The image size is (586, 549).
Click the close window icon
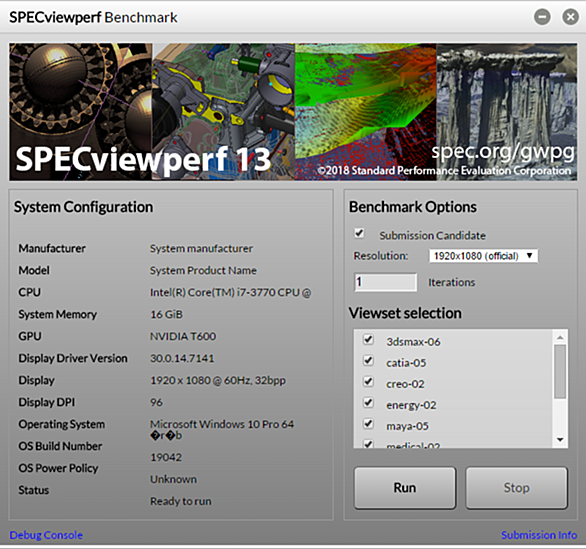pyautogui.click(x=570, y=17)
